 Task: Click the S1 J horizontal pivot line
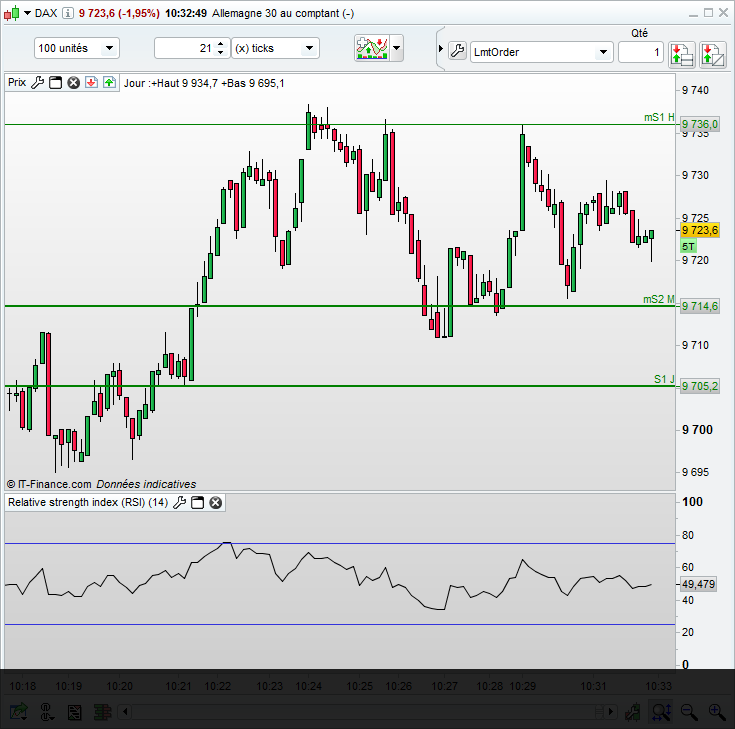point(340,386)
